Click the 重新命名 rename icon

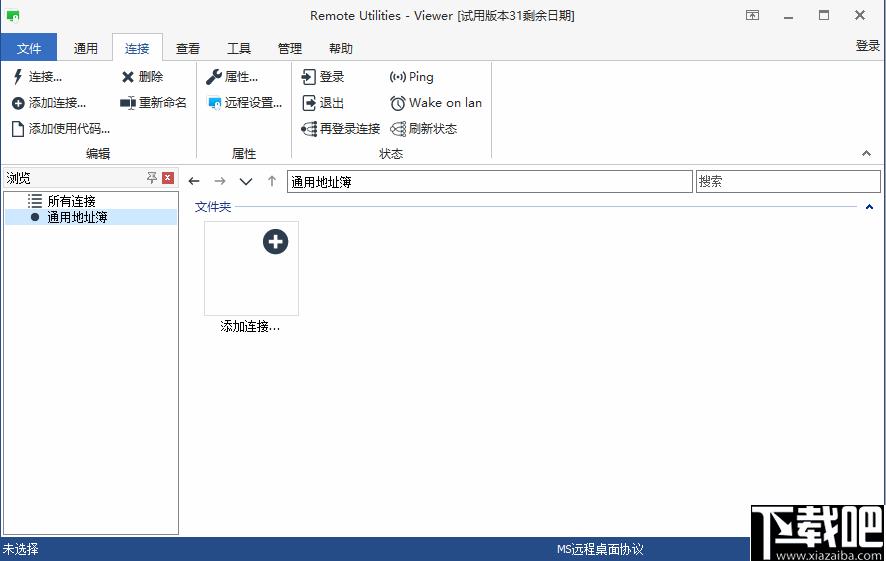pyautogui.click(x=128, y=103)
